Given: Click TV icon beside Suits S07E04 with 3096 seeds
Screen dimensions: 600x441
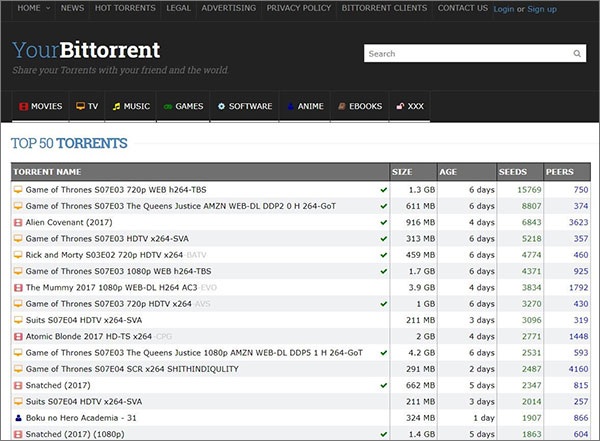Looking at the screenshot, I should [18, 320].
